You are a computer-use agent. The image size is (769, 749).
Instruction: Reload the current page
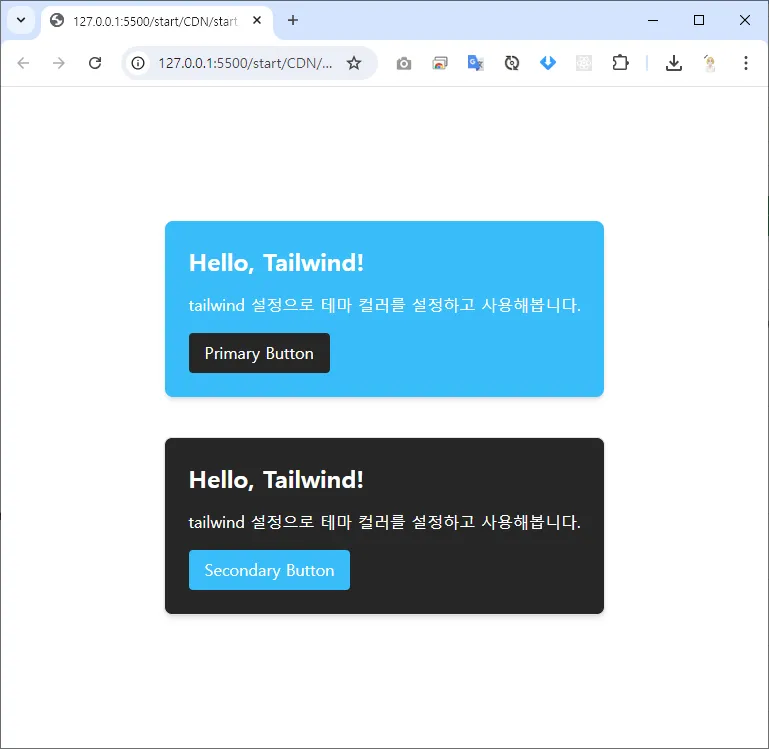[x=95, y=63]
